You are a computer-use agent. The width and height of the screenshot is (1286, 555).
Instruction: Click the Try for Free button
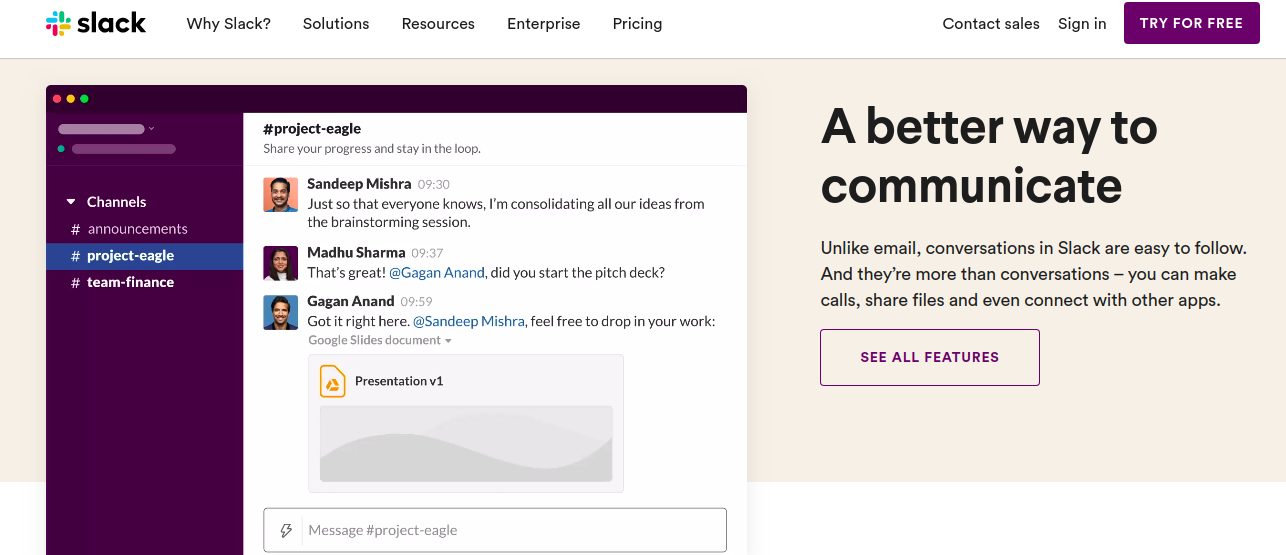coord(1191,23)
